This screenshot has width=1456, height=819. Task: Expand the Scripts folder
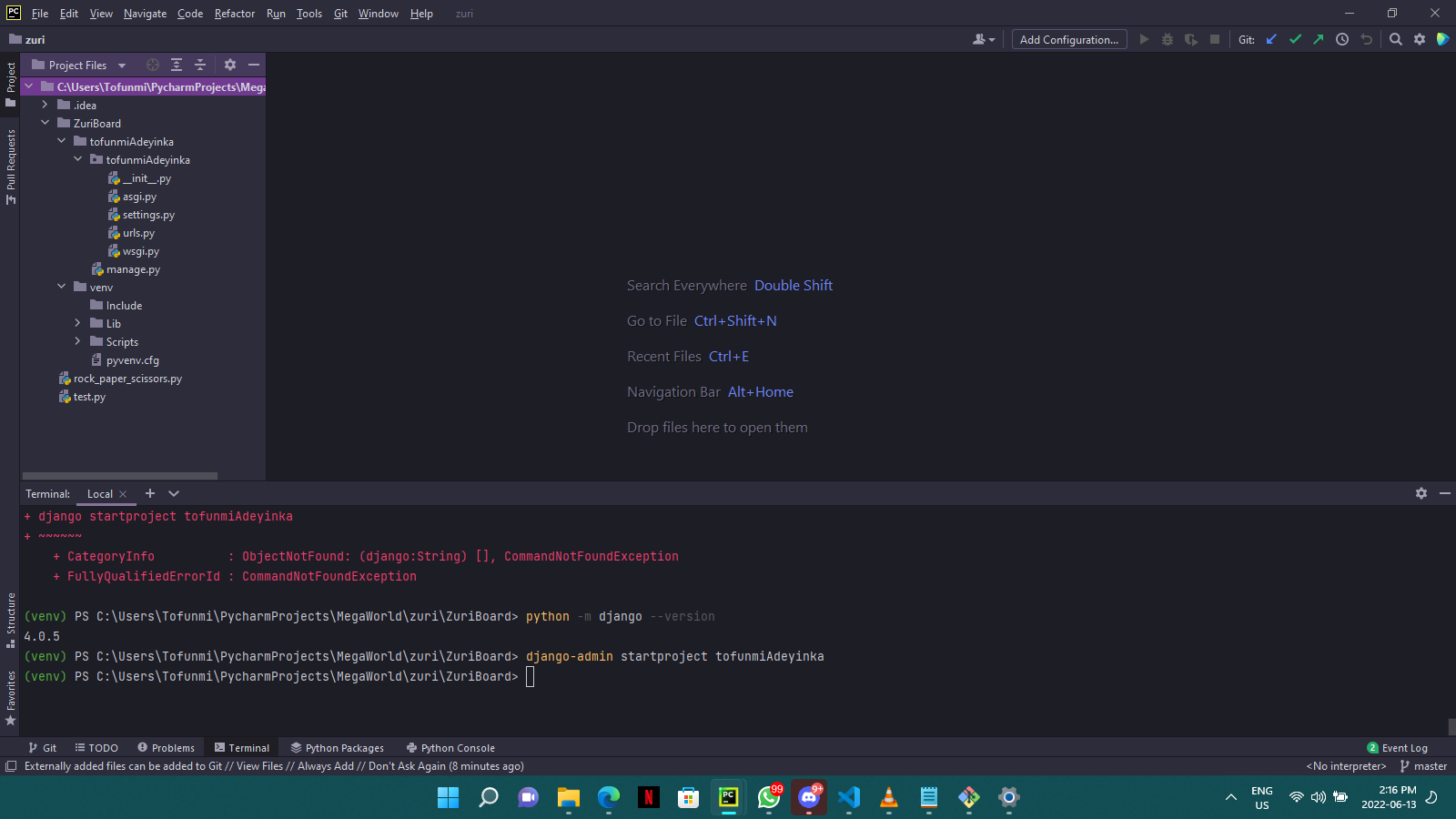point(77,341)
